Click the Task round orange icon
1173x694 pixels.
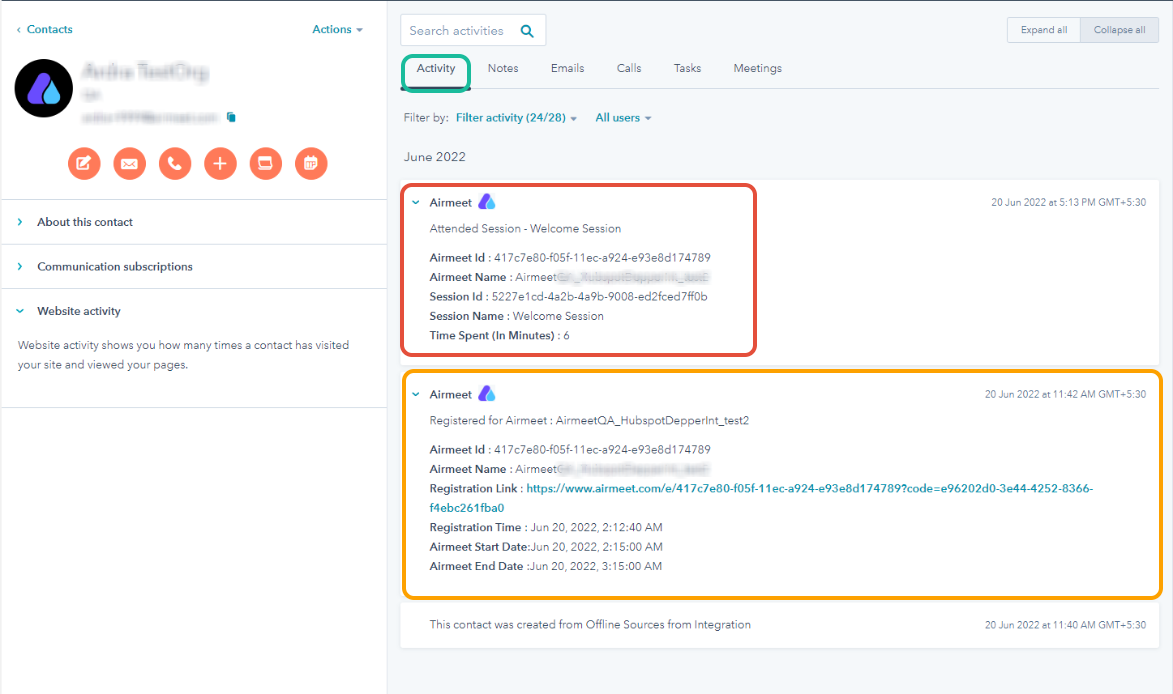click(266, 164)
